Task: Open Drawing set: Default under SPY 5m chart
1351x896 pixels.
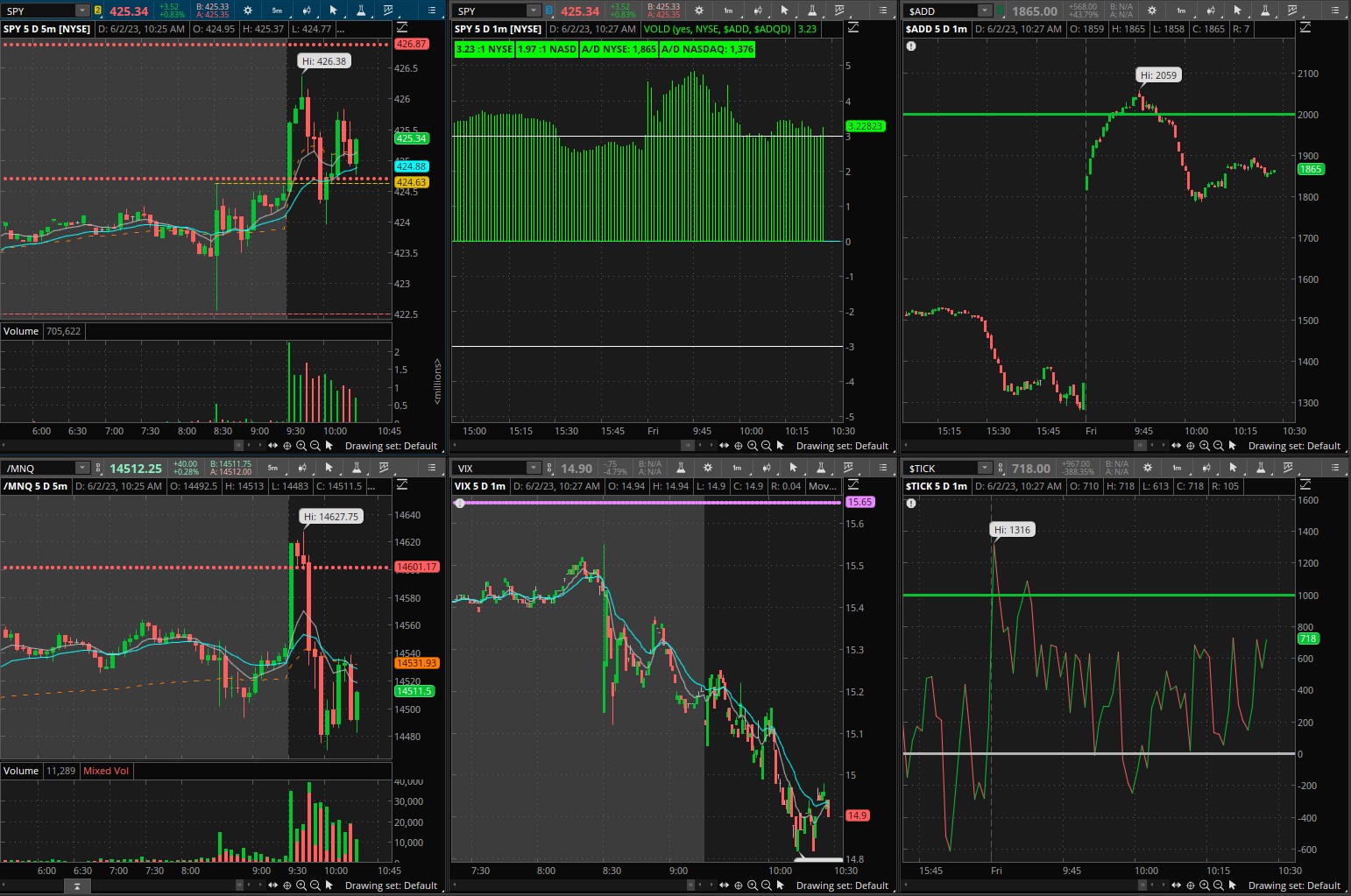Action: (391, 446)
